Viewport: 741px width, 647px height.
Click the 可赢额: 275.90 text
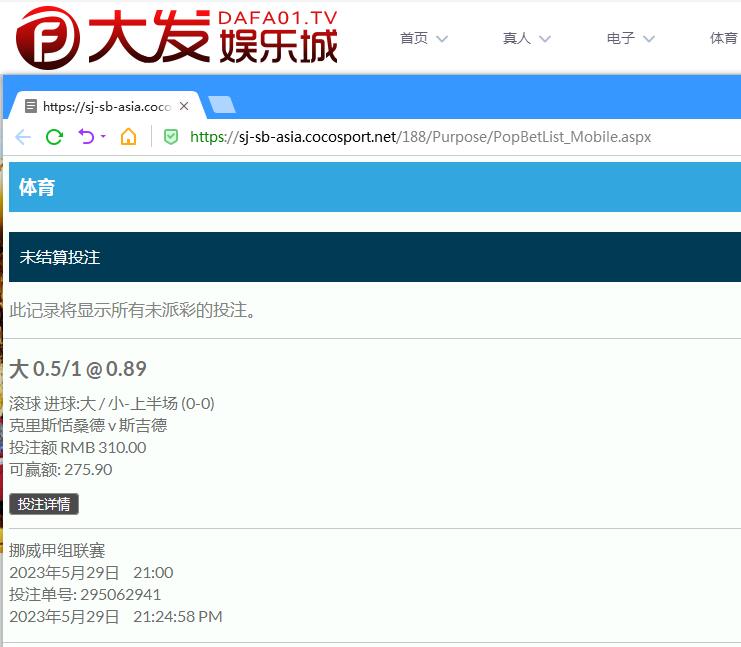point(60,469)
